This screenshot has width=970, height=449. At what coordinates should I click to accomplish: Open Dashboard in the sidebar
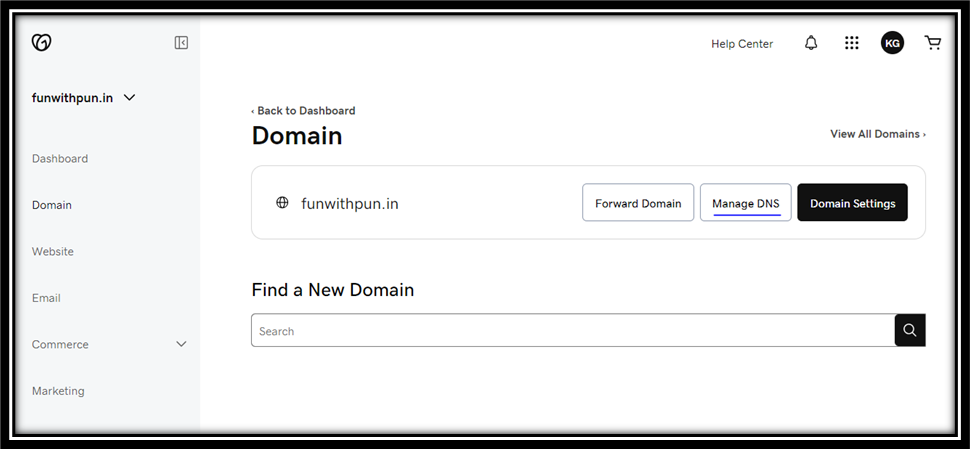pyautogui.click(x=60, y=158)
